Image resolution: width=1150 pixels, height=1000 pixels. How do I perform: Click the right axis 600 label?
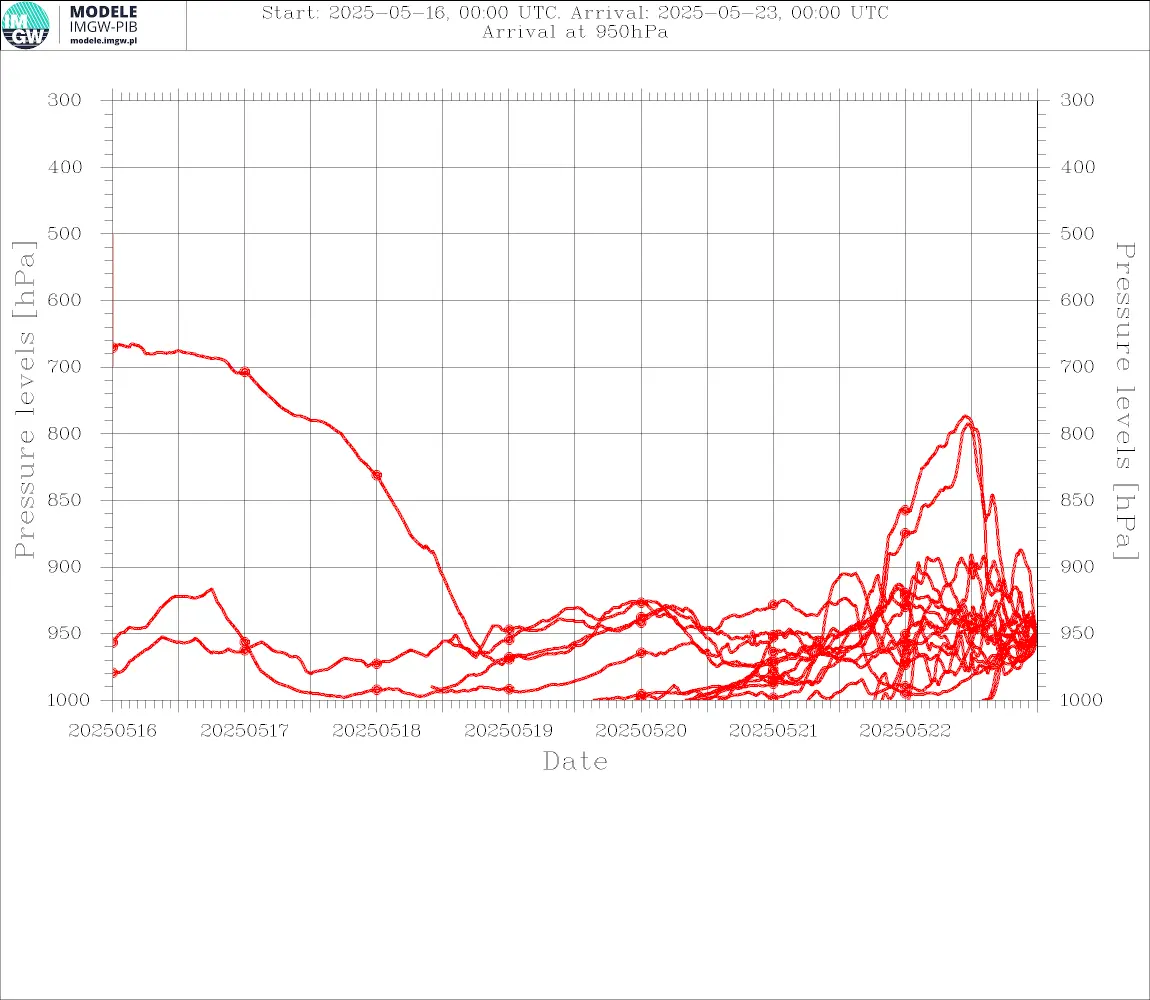click(1077, 300)
